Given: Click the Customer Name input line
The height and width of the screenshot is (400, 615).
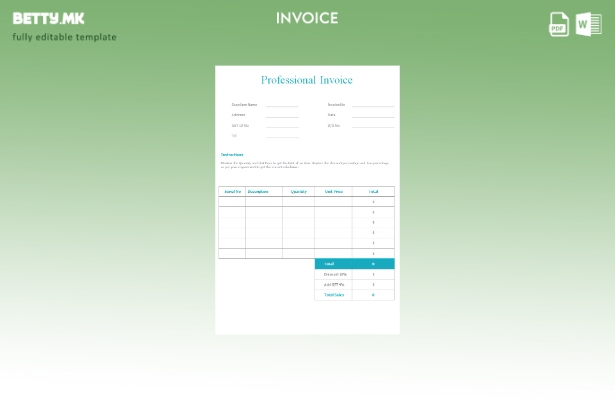Looking at the screenshot, I should coord(282,104).
